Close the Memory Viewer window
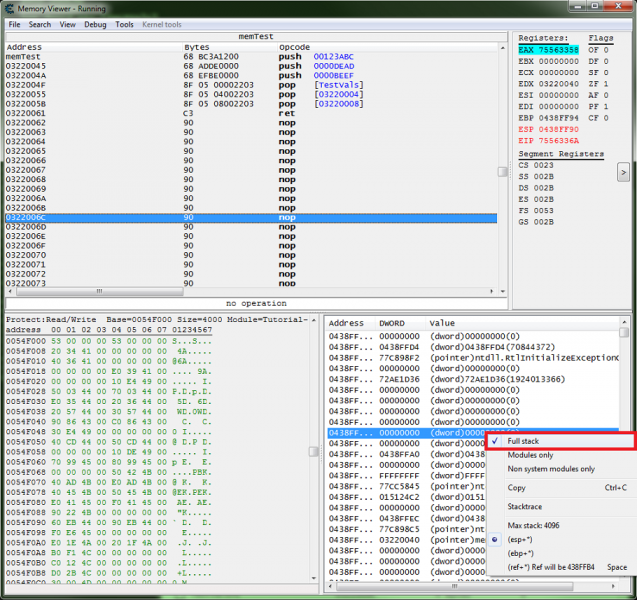This screenshot has width=637, height=600. tap(619, 7)
